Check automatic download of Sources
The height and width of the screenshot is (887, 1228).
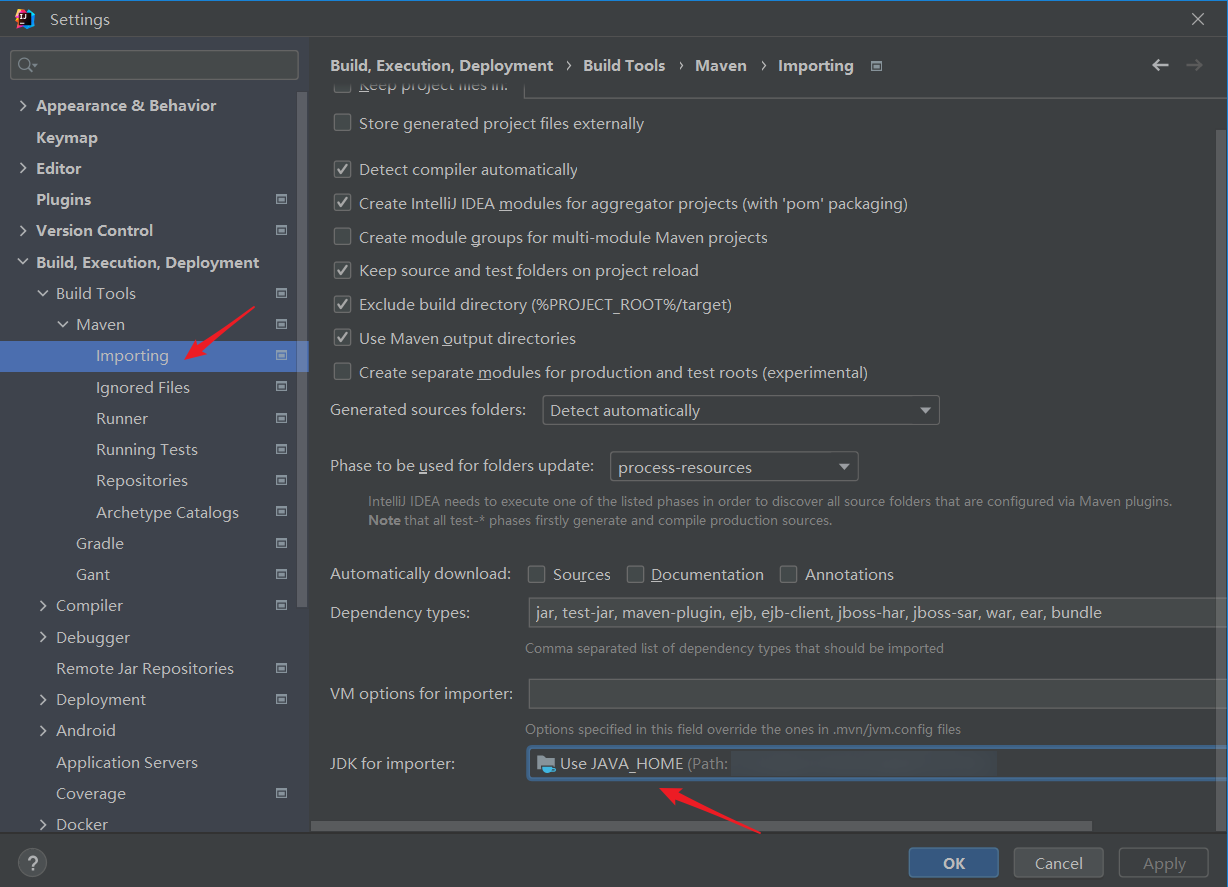click(x=537, y=574)
